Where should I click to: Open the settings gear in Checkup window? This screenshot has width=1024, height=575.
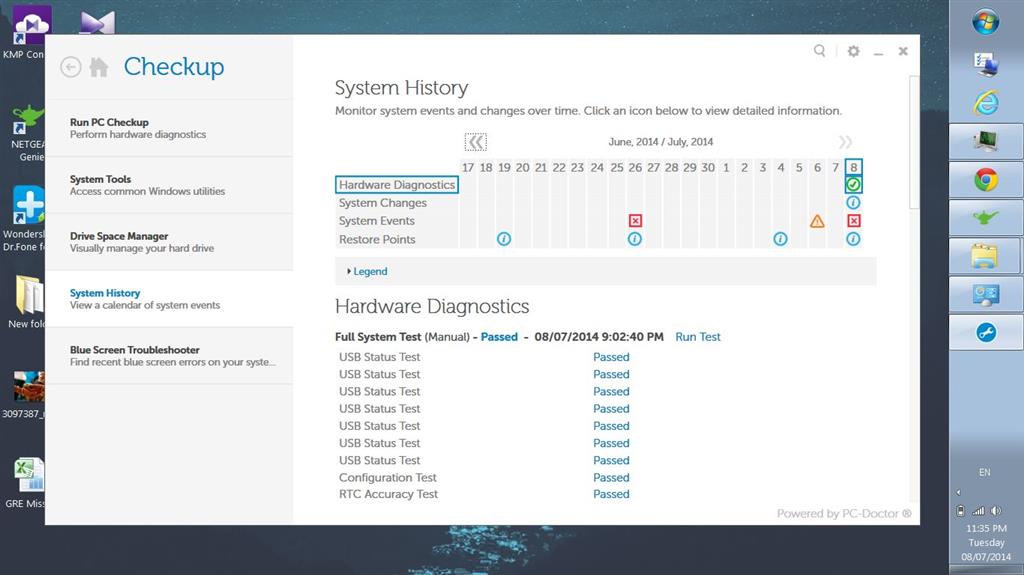[x=854, y=51]
